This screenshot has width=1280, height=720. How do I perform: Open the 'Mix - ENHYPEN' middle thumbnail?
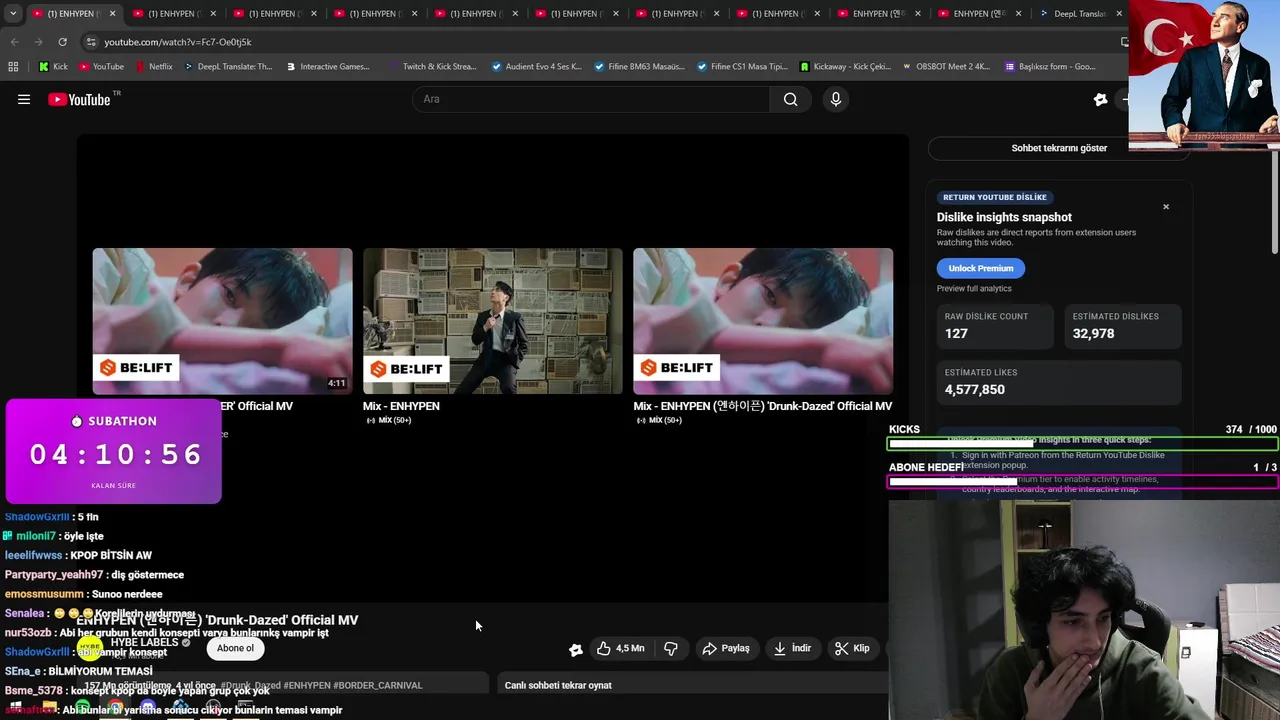coord(493,321)
